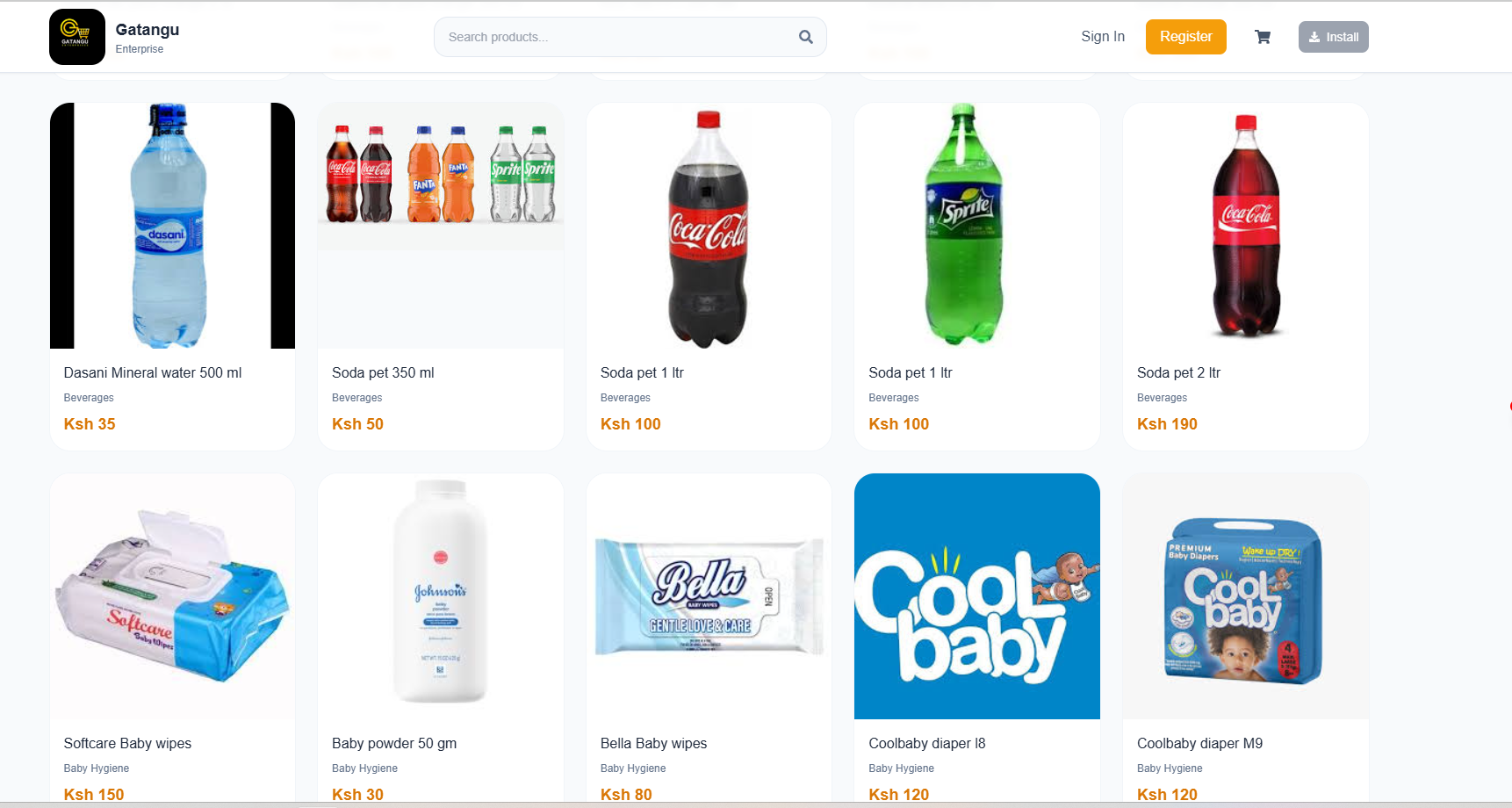
Task: Click the Gatangu brand name text
Action: point(148,30)
